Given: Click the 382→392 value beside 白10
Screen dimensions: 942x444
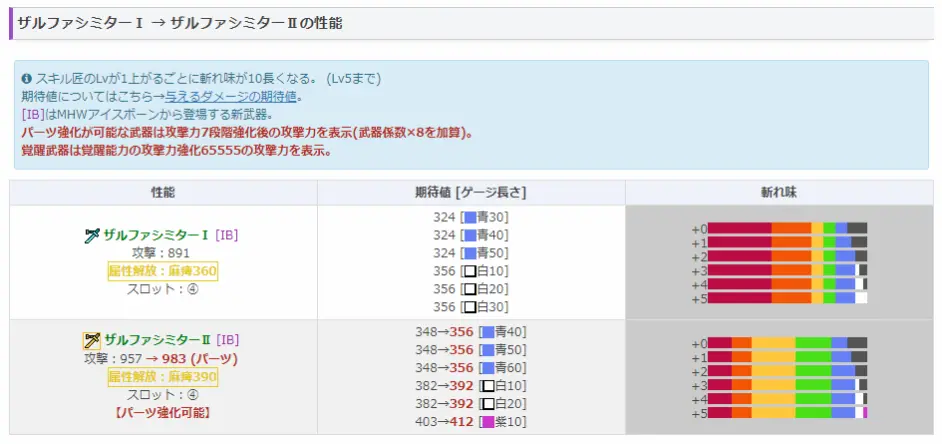Looking at the screenshot, I should tap(444, 386).
